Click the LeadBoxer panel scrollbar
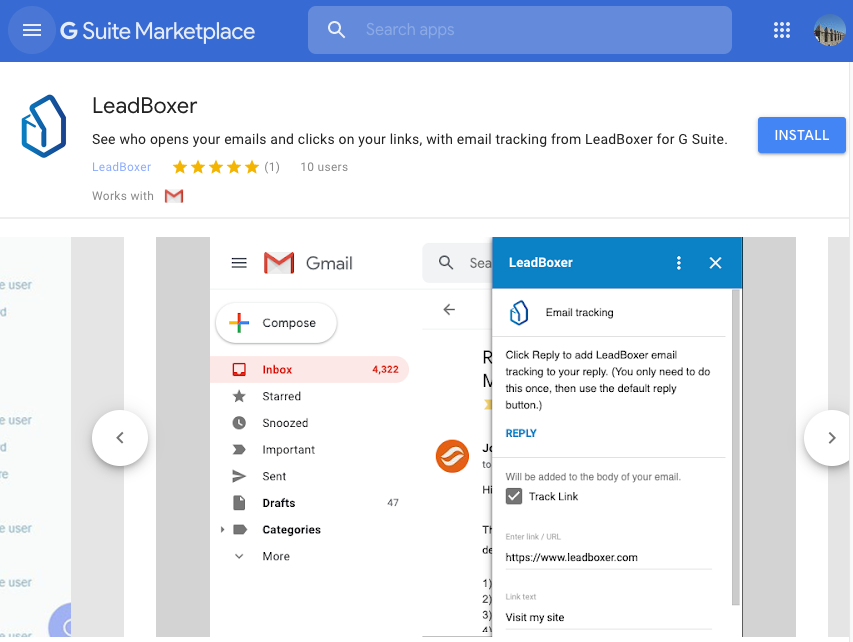This screenshot has width=853, height=642. (x=735, y=447)
